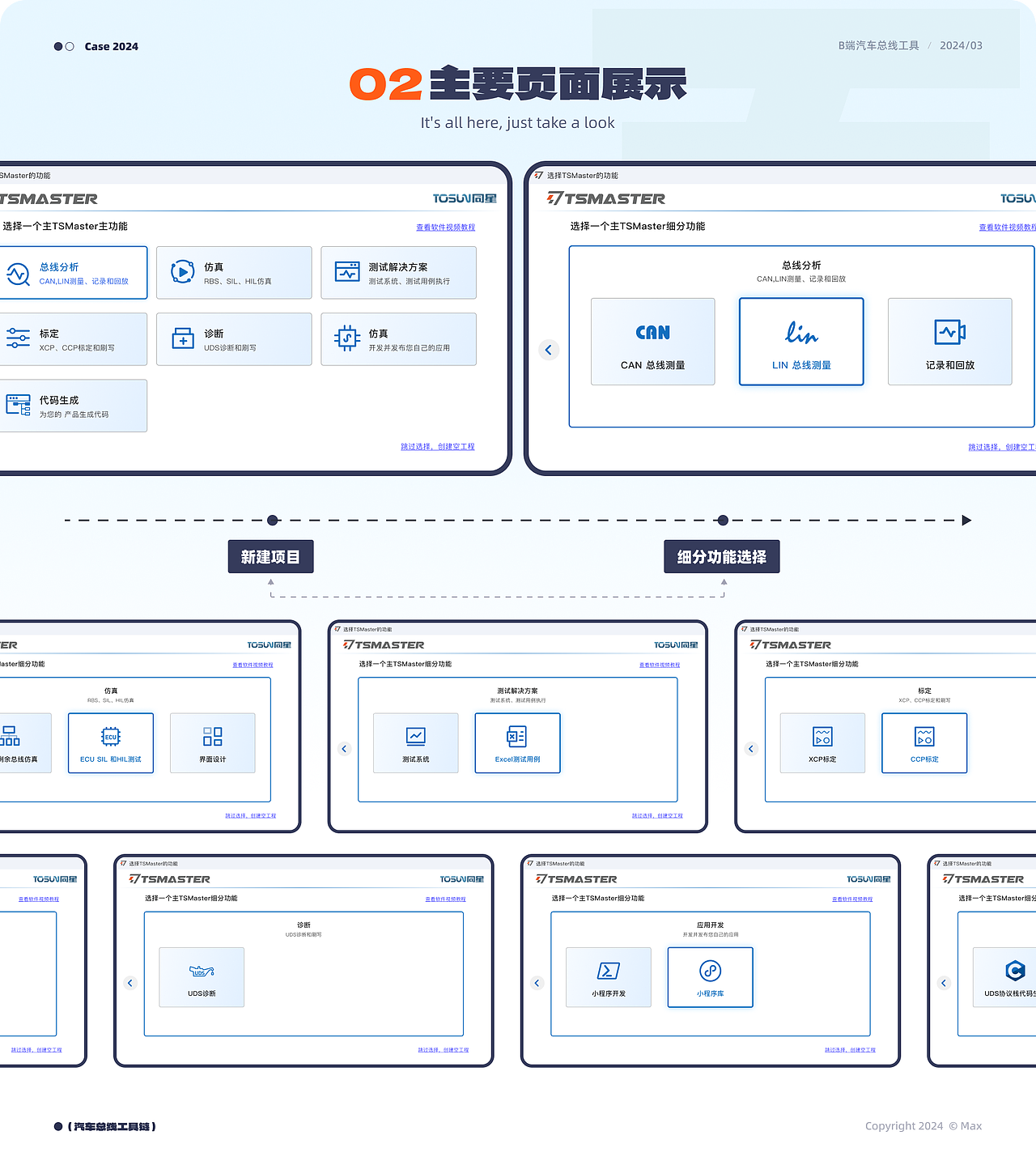Open 查看软件视频教程 in the 诊断 window
Viewport: 1036px width, 1161px height.
pos(446,899)
